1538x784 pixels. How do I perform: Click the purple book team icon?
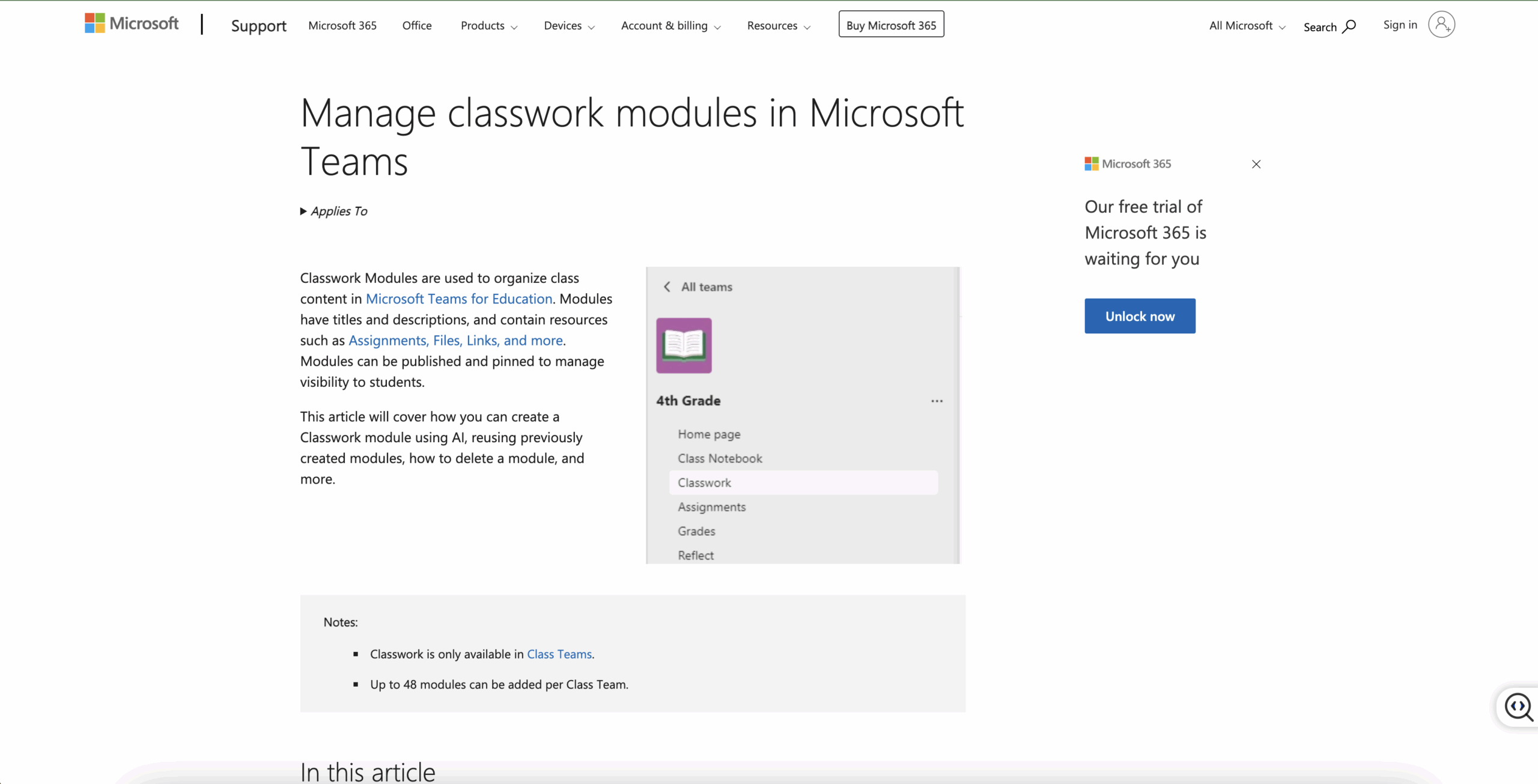684,345
